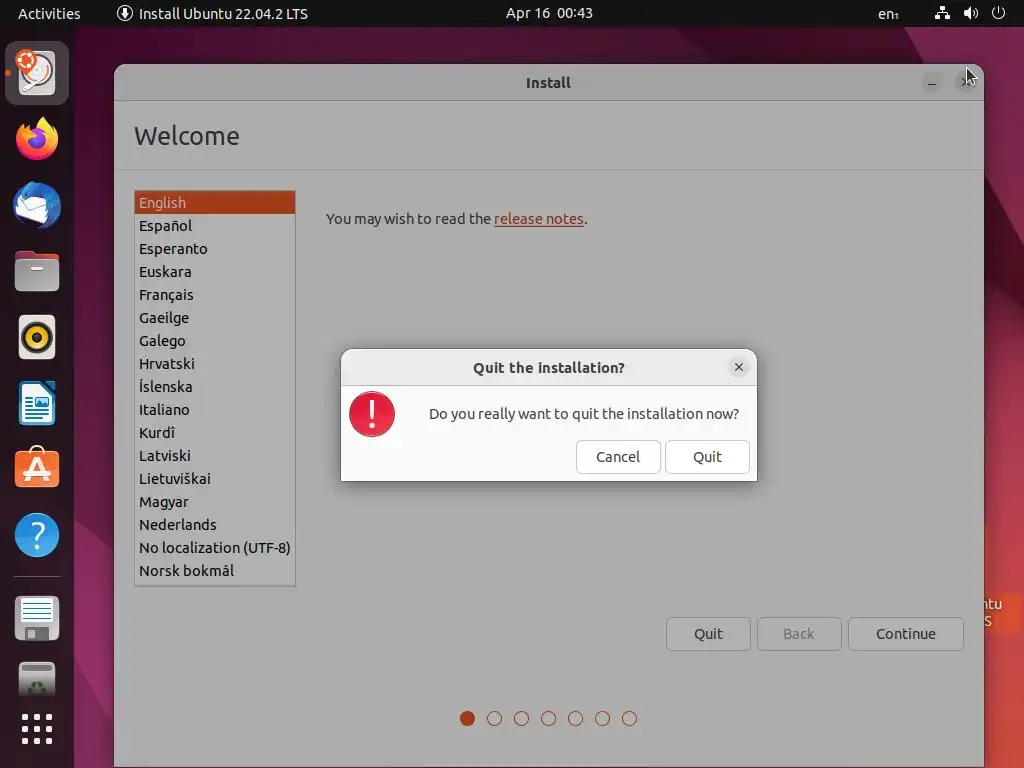Select No localization (UTF-8) entry

point(215,548)
